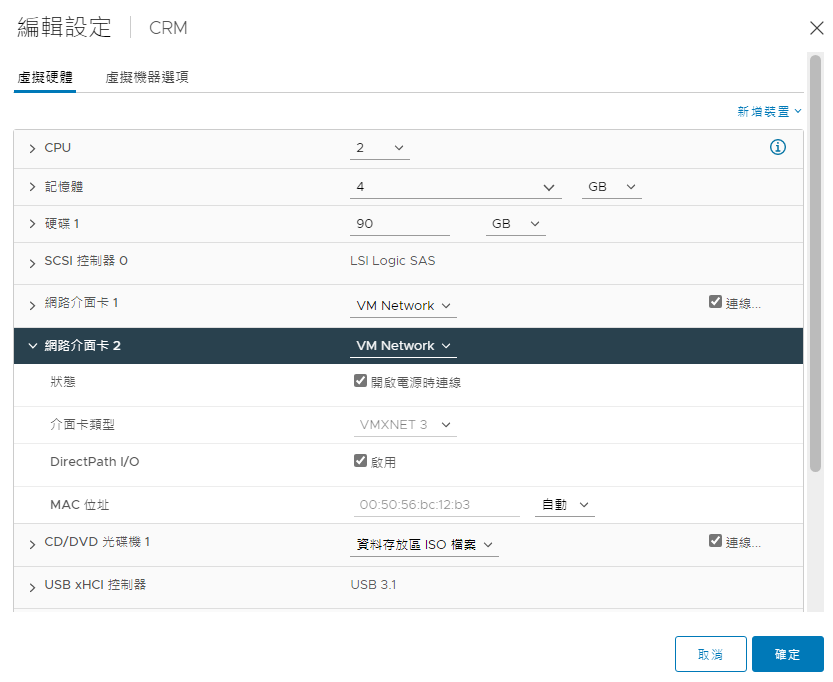Change memory unit GB dropdown
This screenshot has height=682, width=833.
pos(611,187)
